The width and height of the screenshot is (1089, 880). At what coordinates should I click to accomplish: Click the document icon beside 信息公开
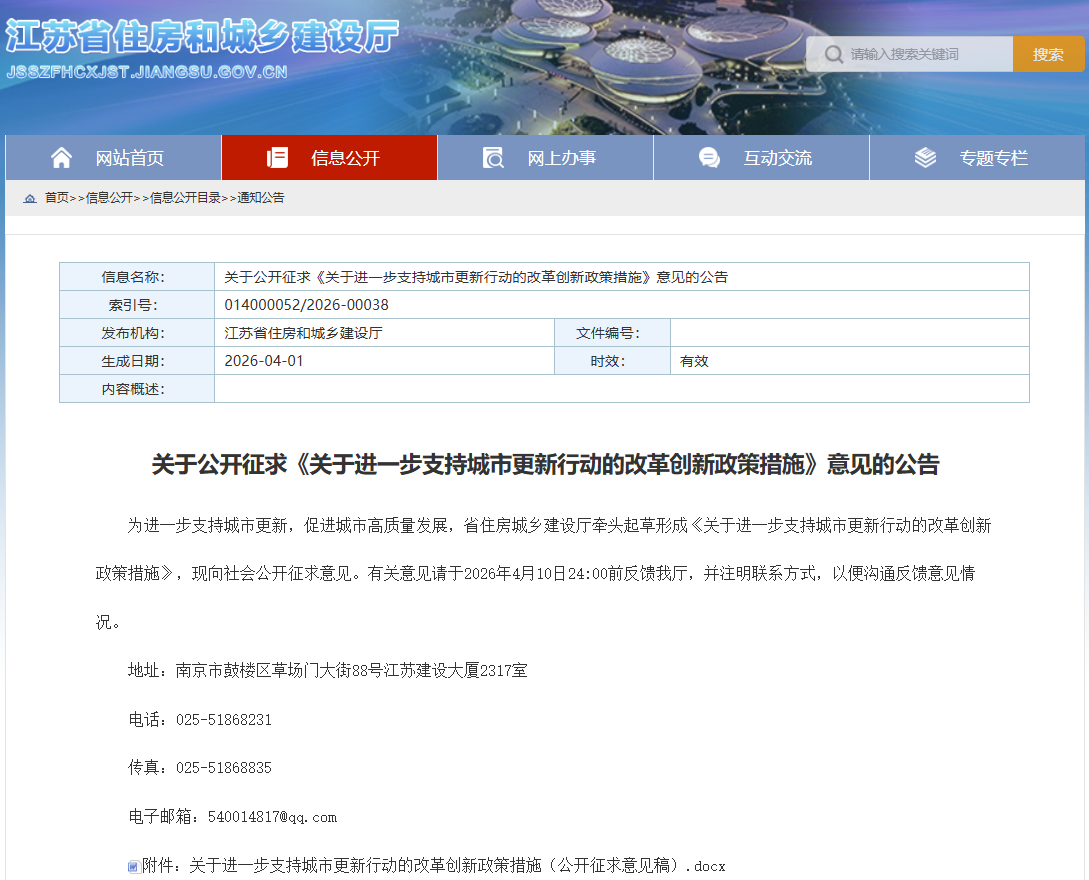click(277, 158)
